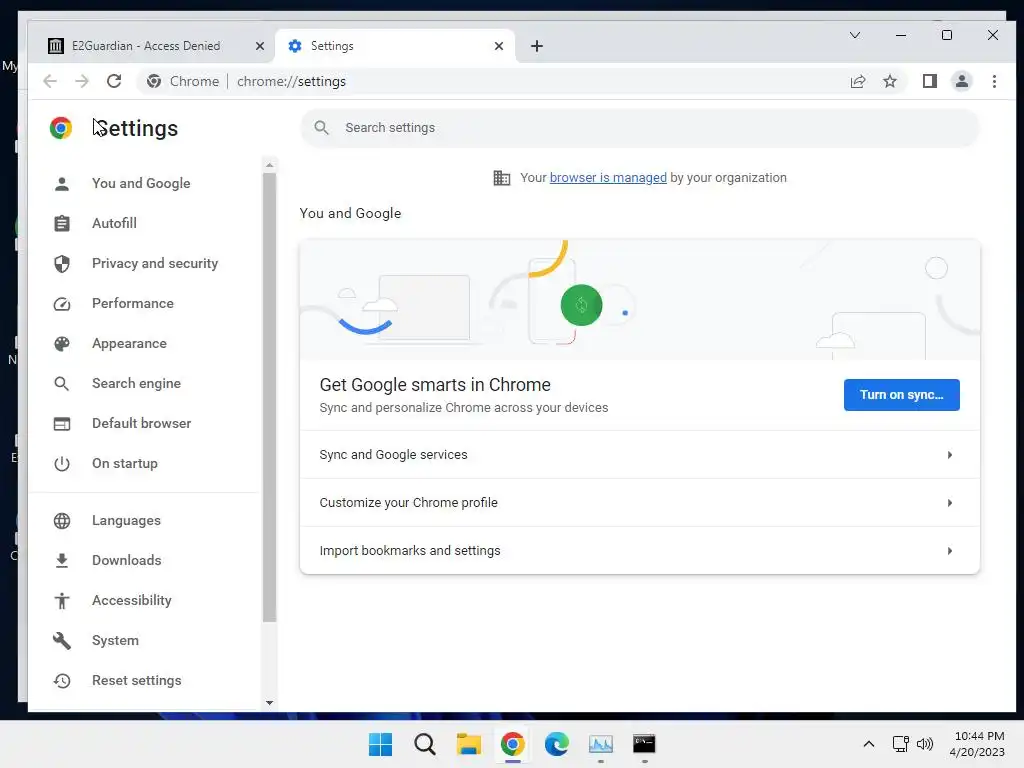The height and width of the screenshot is (768, 1024).
Task: Follow the browser is managed link
Action: tap(608, 178)
